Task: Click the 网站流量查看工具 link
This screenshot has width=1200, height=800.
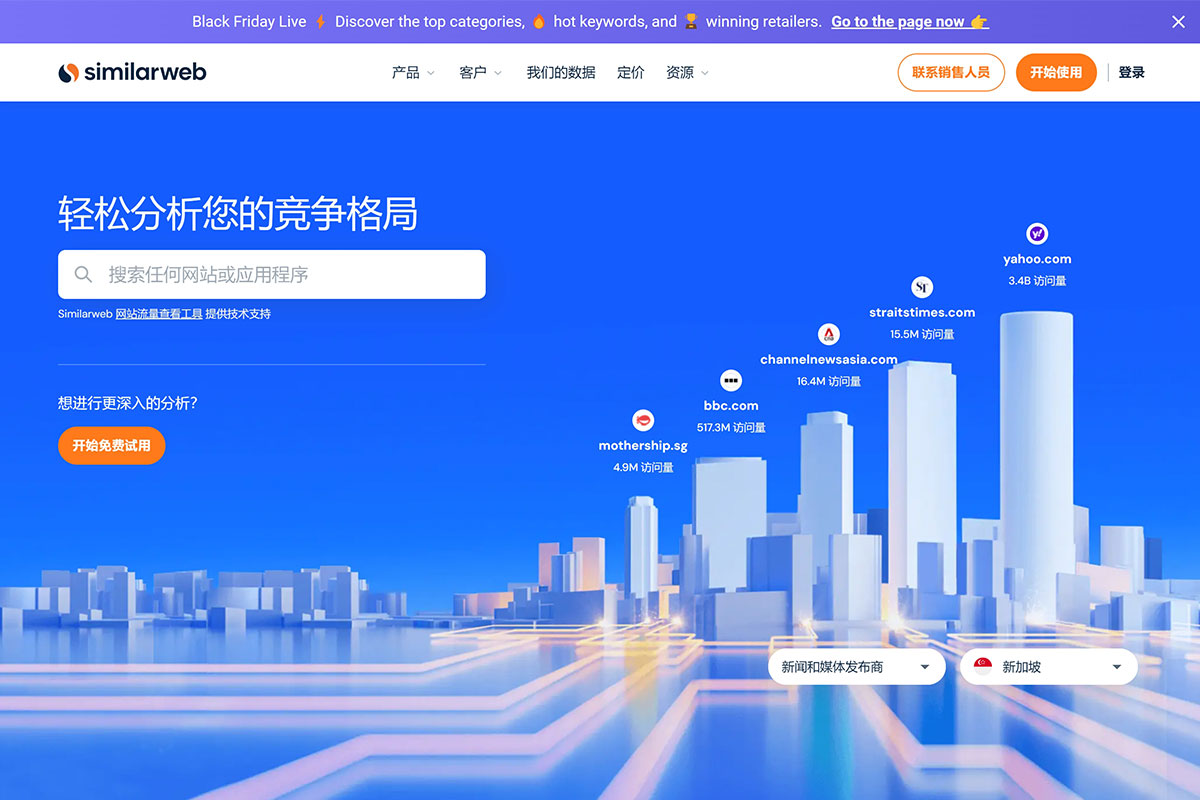Action: (x=163, y=313)
